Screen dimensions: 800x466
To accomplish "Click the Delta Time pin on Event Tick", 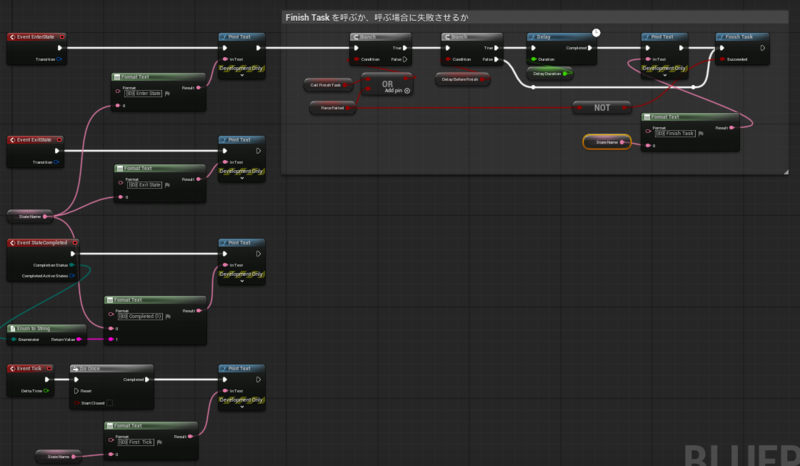I will [x=46, y=391].
